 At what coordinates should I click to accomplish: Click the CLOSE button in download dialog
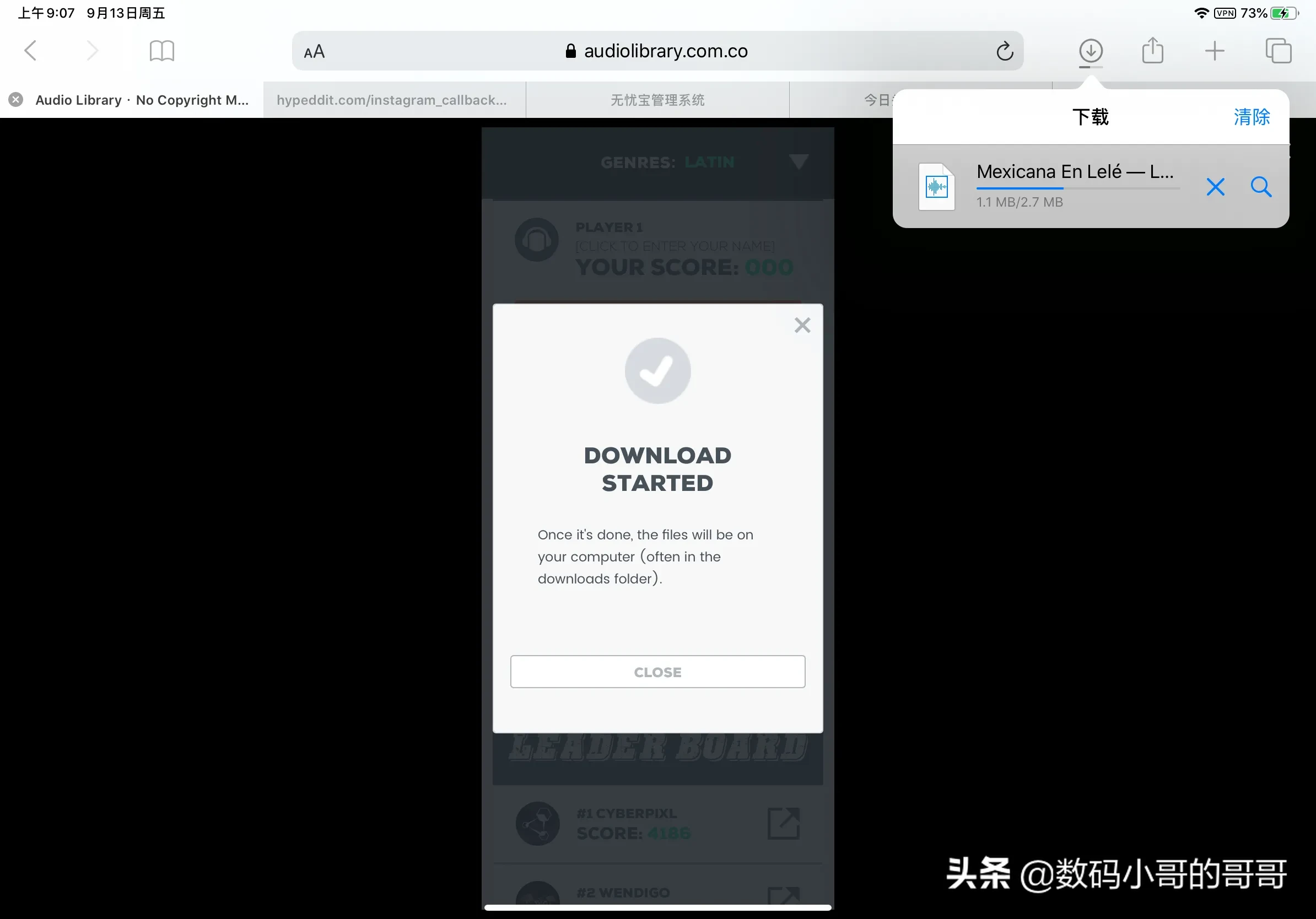657,672
